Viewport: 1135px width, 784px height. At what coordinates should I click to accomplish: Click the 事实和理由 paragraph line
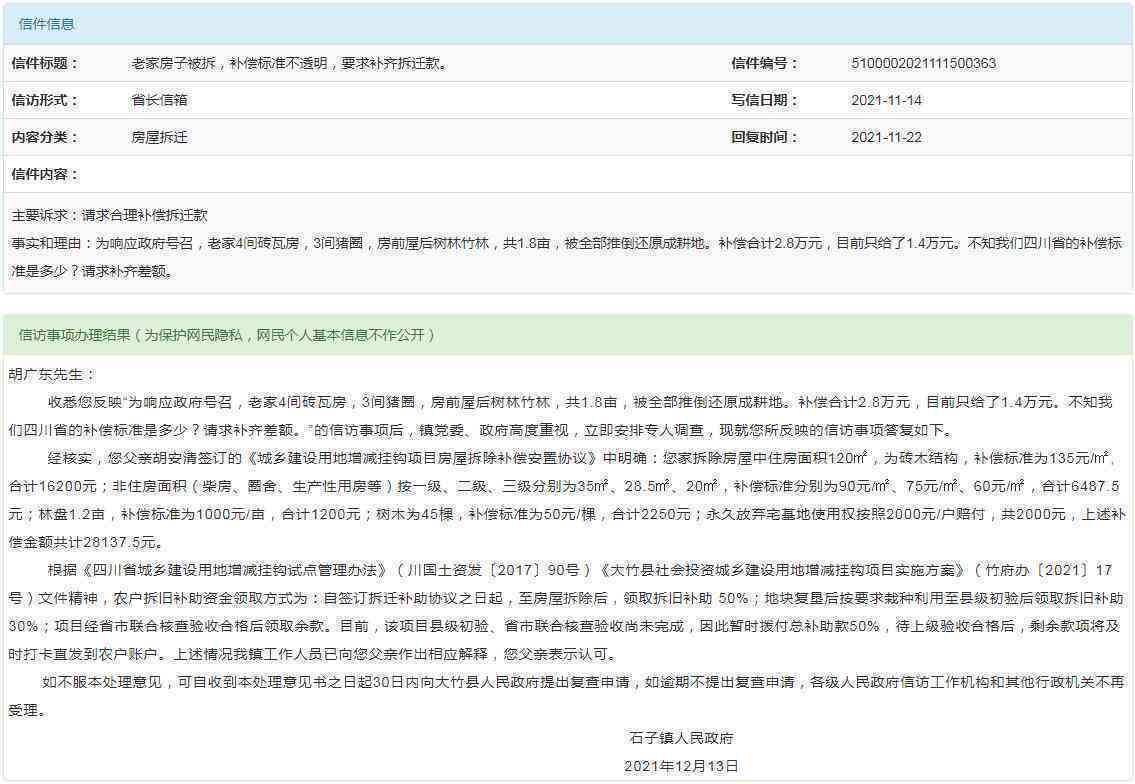pyautogui.click(x=567, y=258)
